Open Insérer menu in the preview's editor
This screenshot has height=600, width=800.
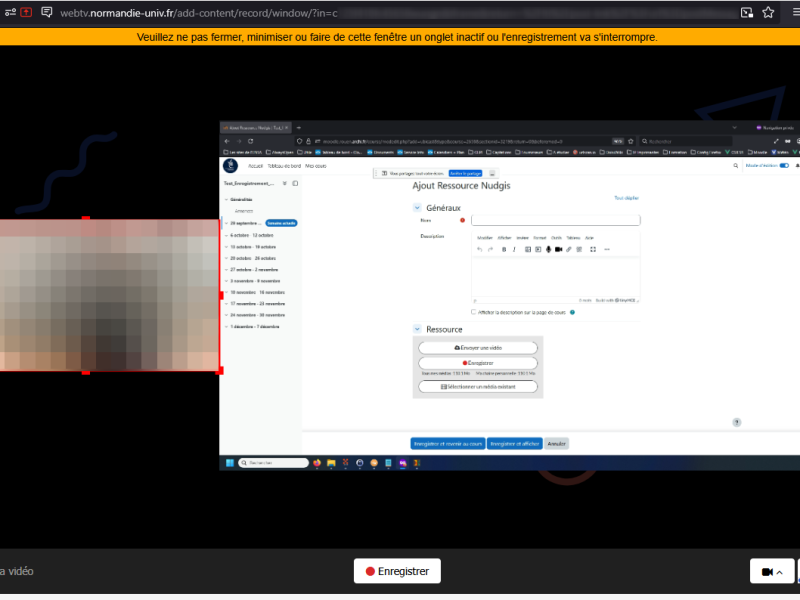coord(522,238)
